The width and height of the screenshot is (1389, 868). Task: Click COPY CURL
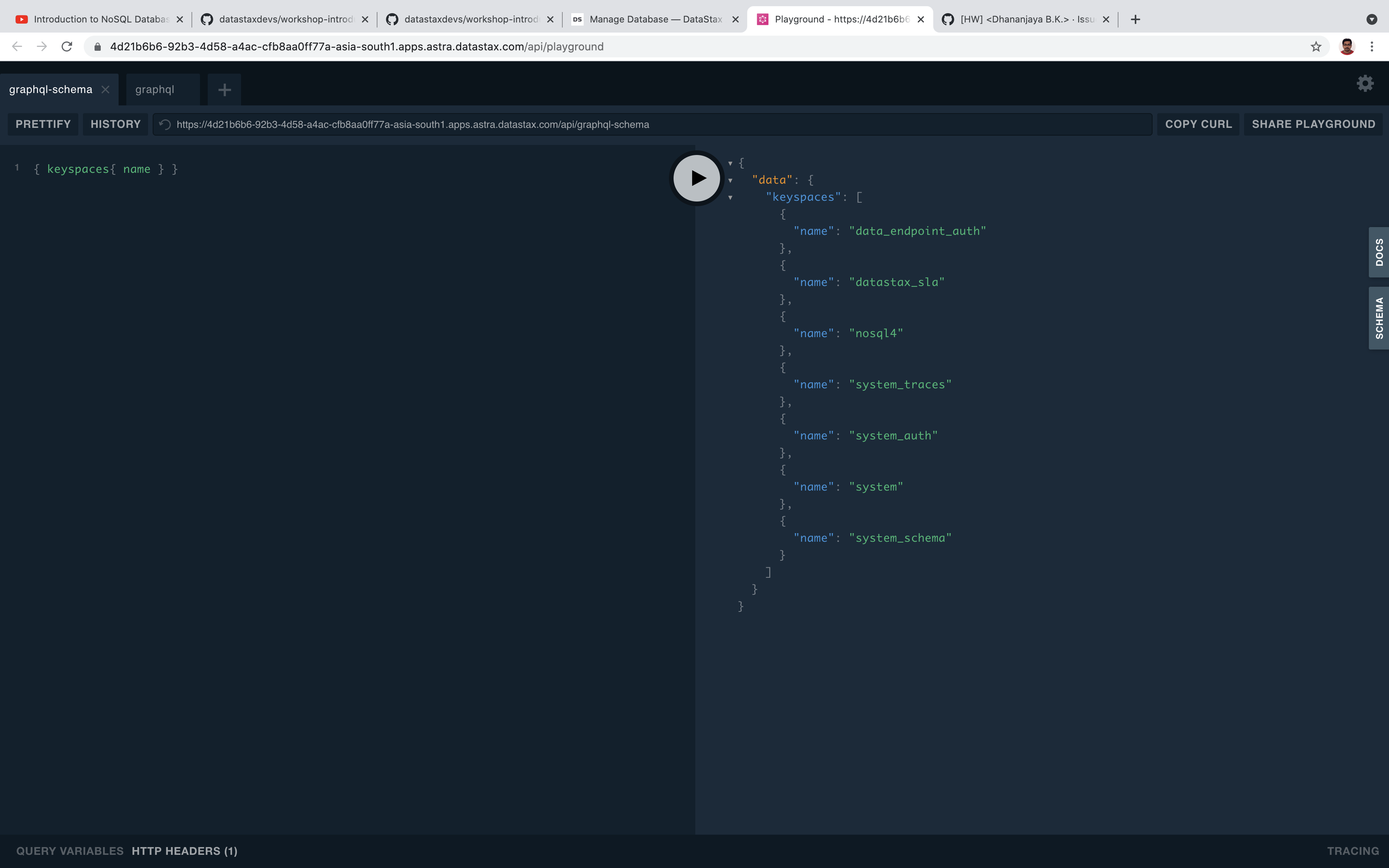coord(1198,124)
